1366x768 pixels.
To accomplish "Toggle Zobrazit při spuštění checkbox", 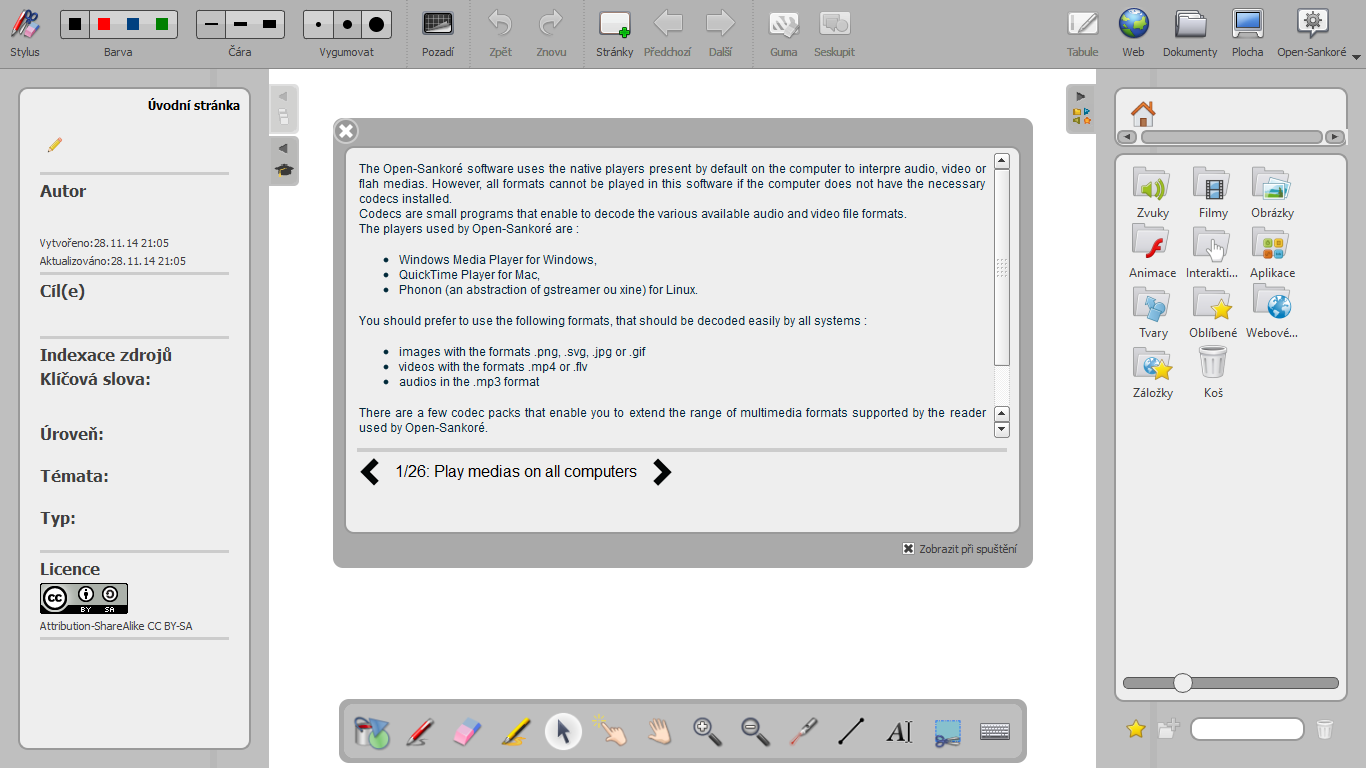I will (x=908, y=548).
